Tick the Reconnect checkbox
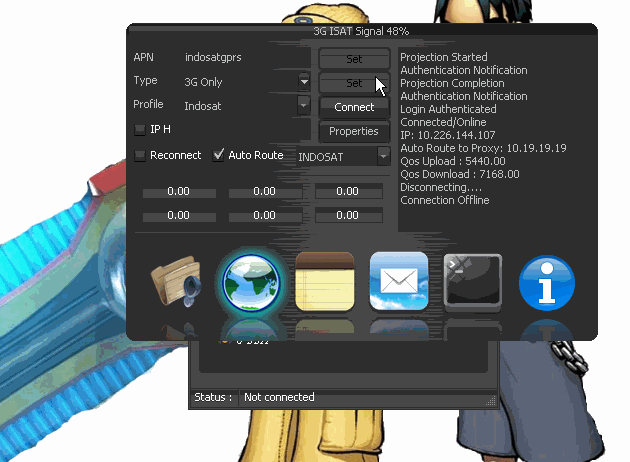The width and height of the screenshot is (630, 462). point(139,155)
